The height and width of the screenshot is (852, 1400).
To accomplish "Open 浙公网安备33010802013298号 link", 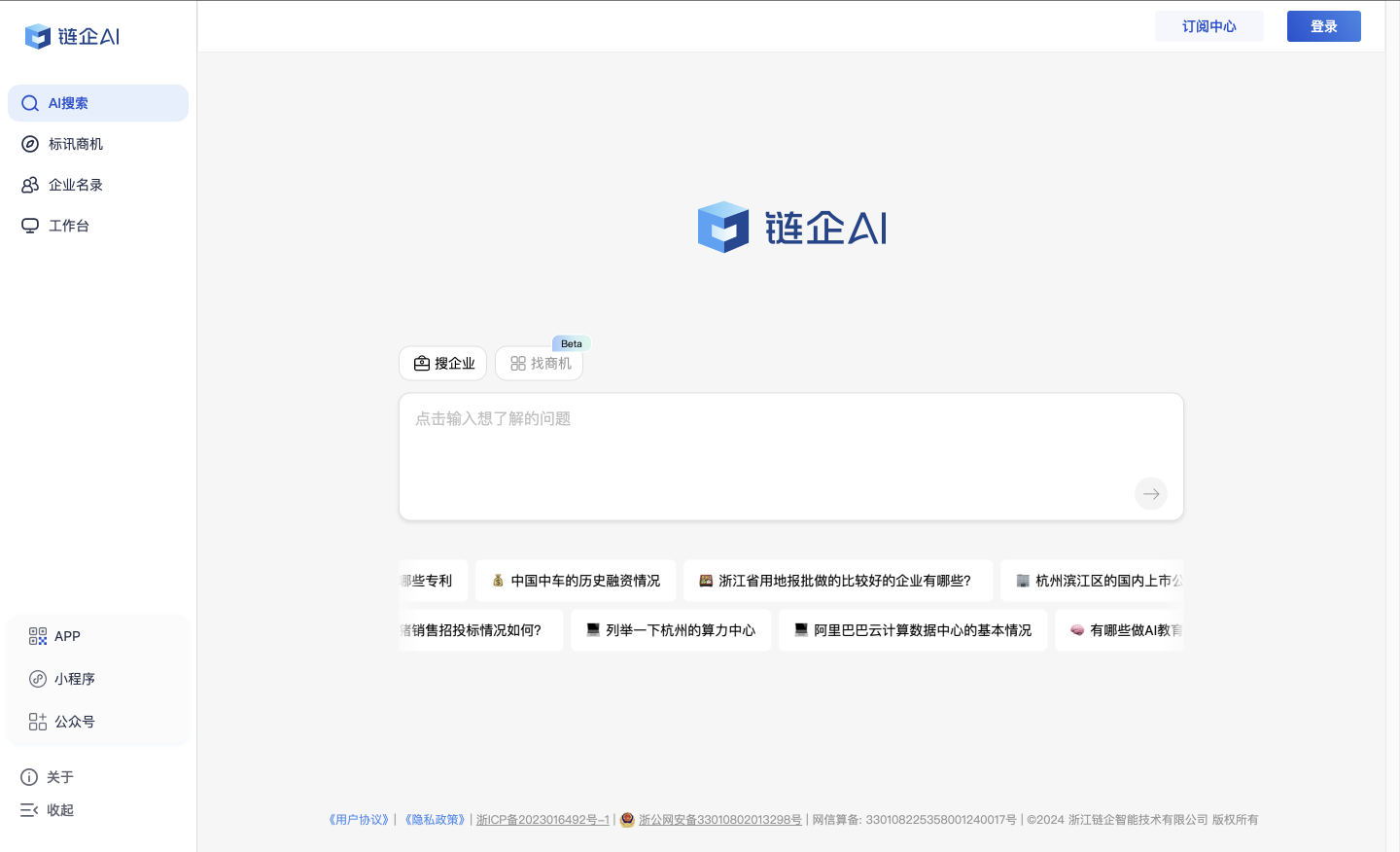I will 720,820.
